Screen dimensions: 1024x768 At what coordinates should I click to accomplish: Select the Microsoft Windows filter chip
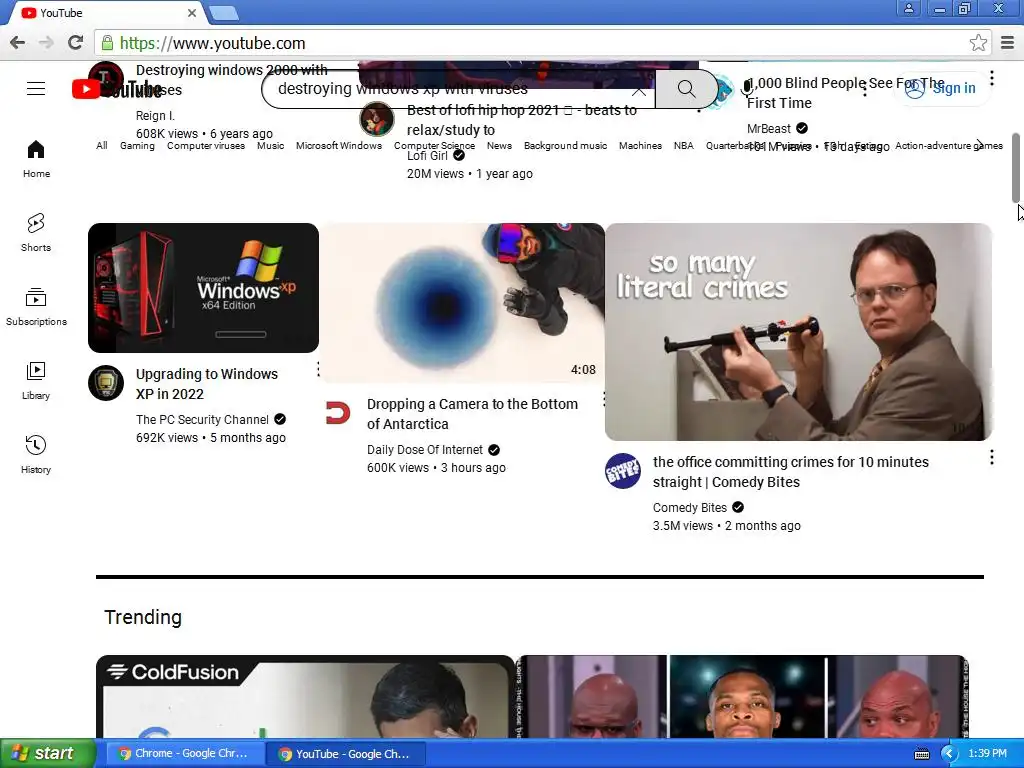339,146
